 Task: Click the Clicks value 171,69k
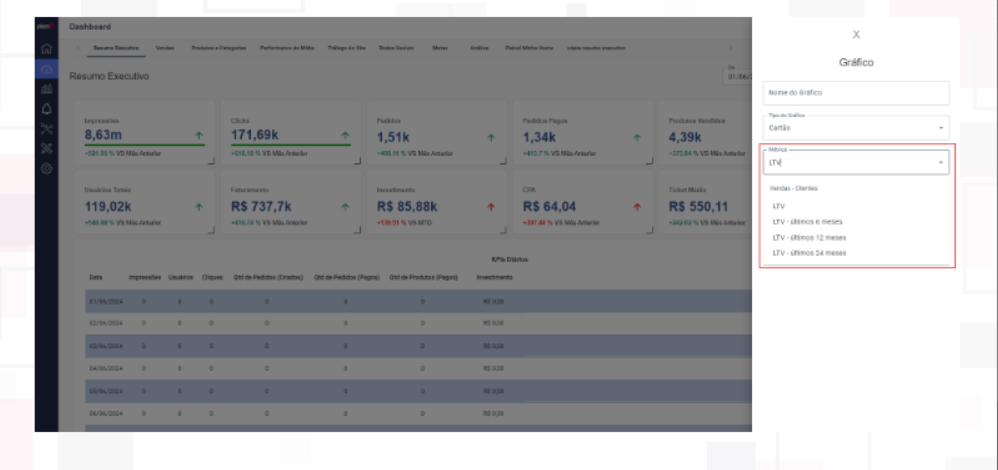(x=255, y=136)
